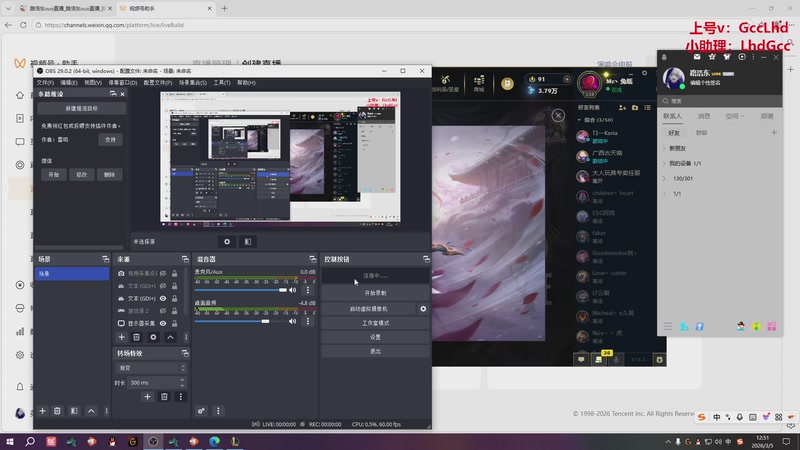Open the transition three-dot options menu

click(x=181, y=396)
